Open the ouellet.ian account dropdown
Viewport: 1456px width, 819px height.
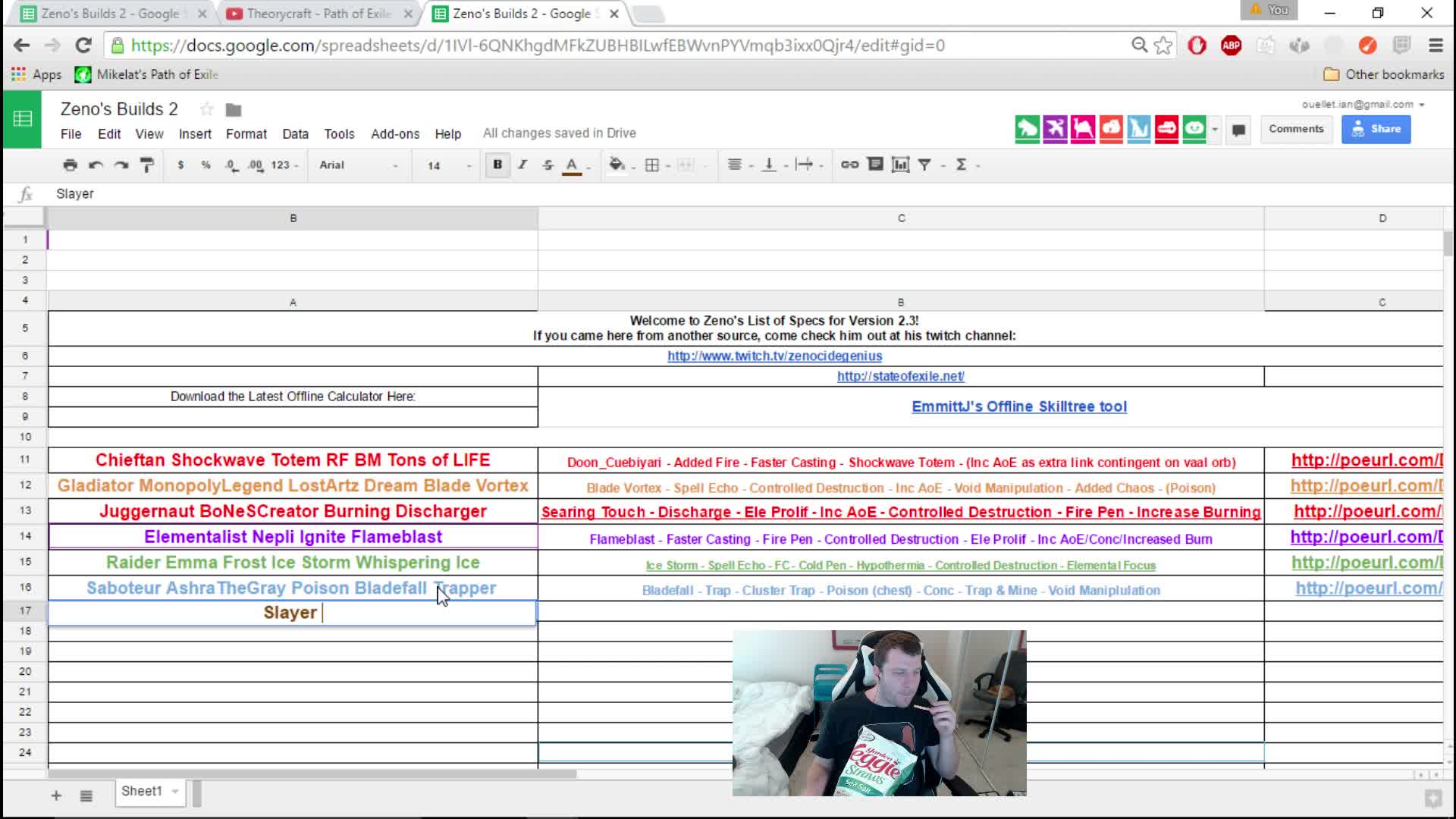1363,104
